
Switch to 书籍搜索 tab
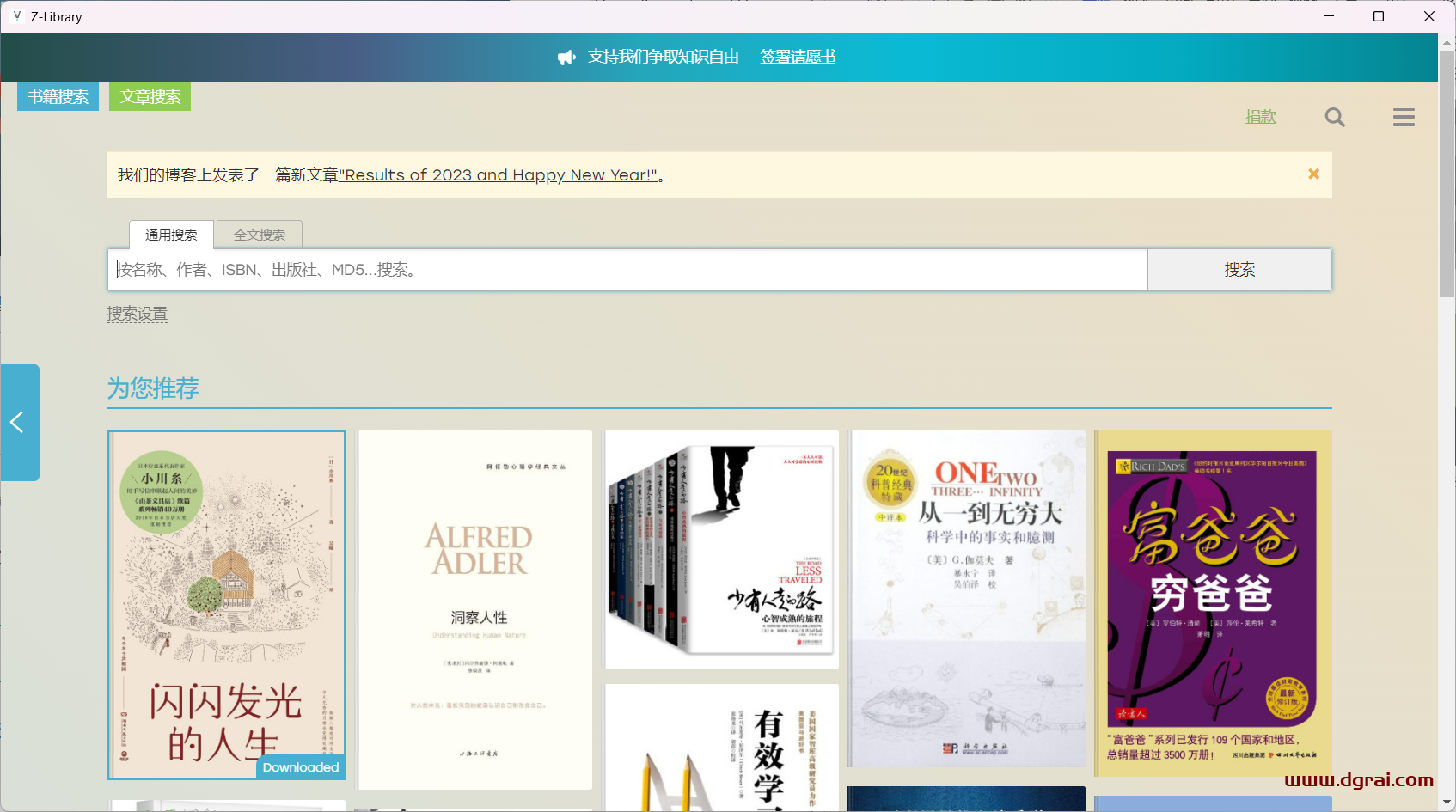(58, 97)
